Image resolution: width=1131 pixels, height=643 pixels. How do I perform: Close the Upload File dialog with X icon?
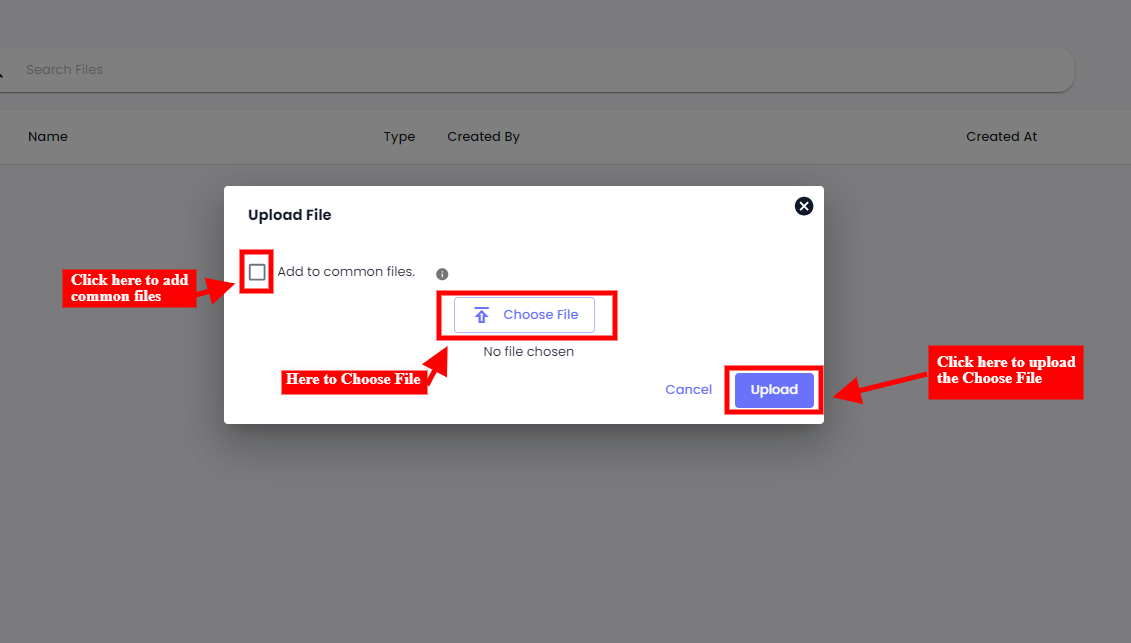pyautogui.click(x=803, y=206)
